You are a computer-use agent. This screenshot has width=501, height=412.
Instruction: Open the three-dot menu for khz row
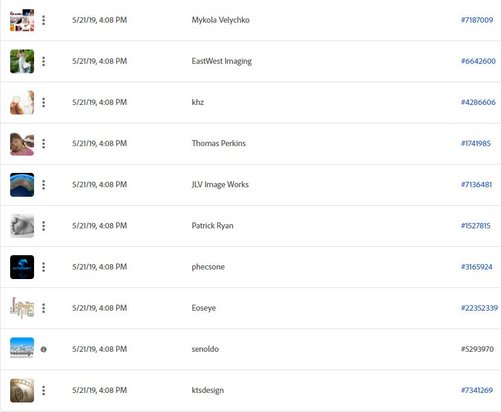(44, 102)
